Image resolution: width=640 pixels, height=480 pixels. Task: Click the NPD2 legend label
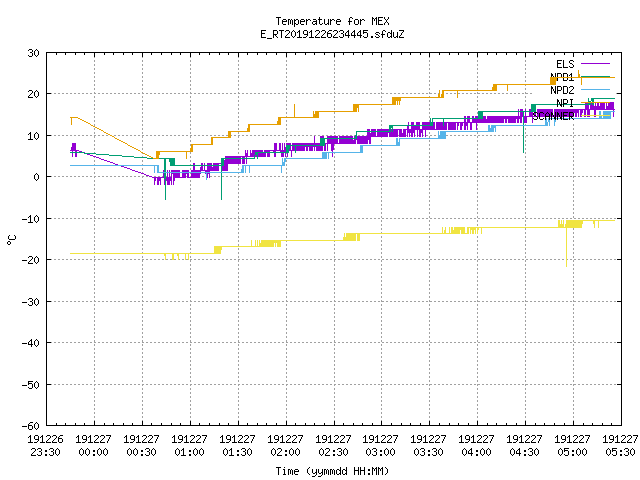coord(562,90)
